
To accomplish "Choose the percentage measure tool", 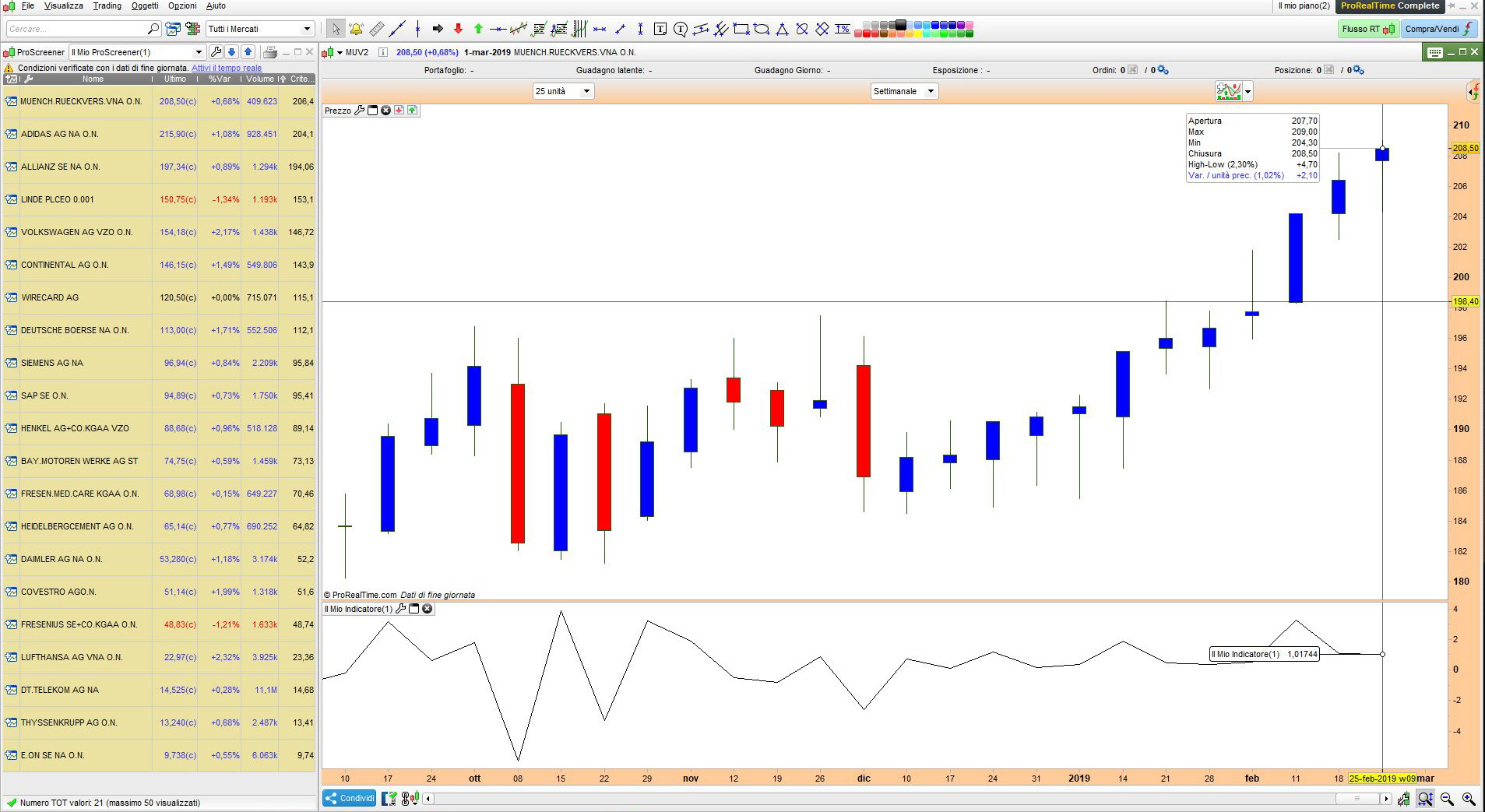I will [843, 29].
